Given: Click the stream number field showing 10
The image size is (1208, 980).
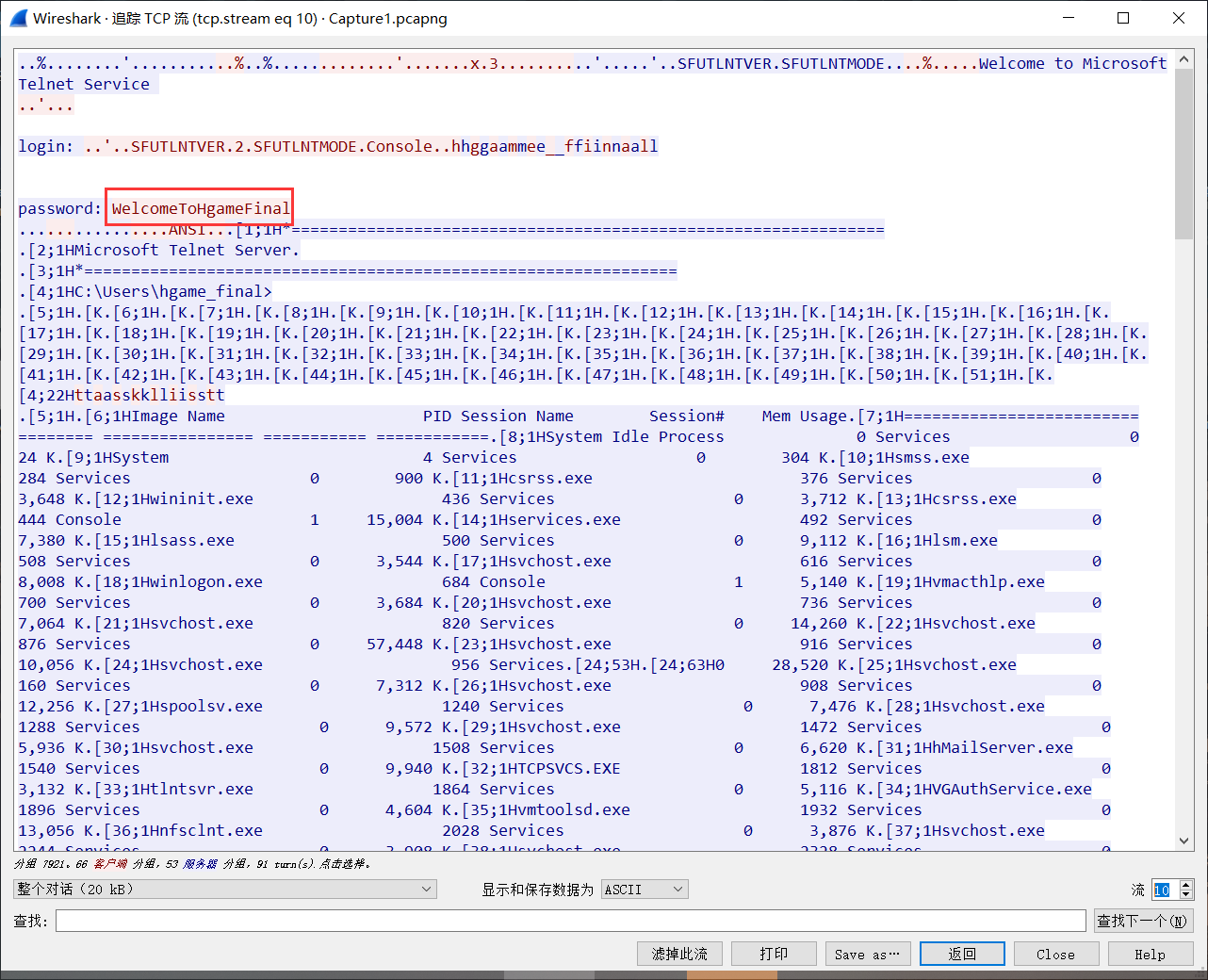Looking at the screenshot, I should tap(1163, 890).
